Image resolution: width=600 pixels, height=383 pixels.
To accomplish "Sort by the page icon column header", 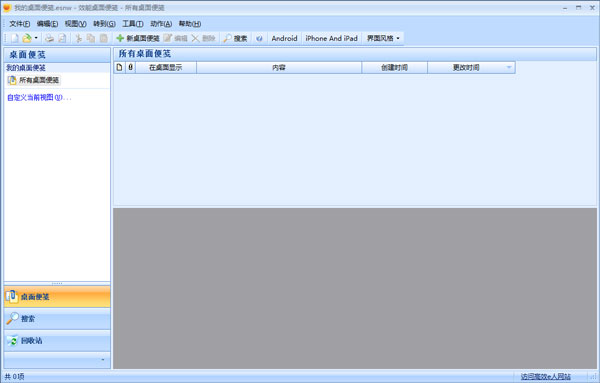I will [x=119, y=67].
